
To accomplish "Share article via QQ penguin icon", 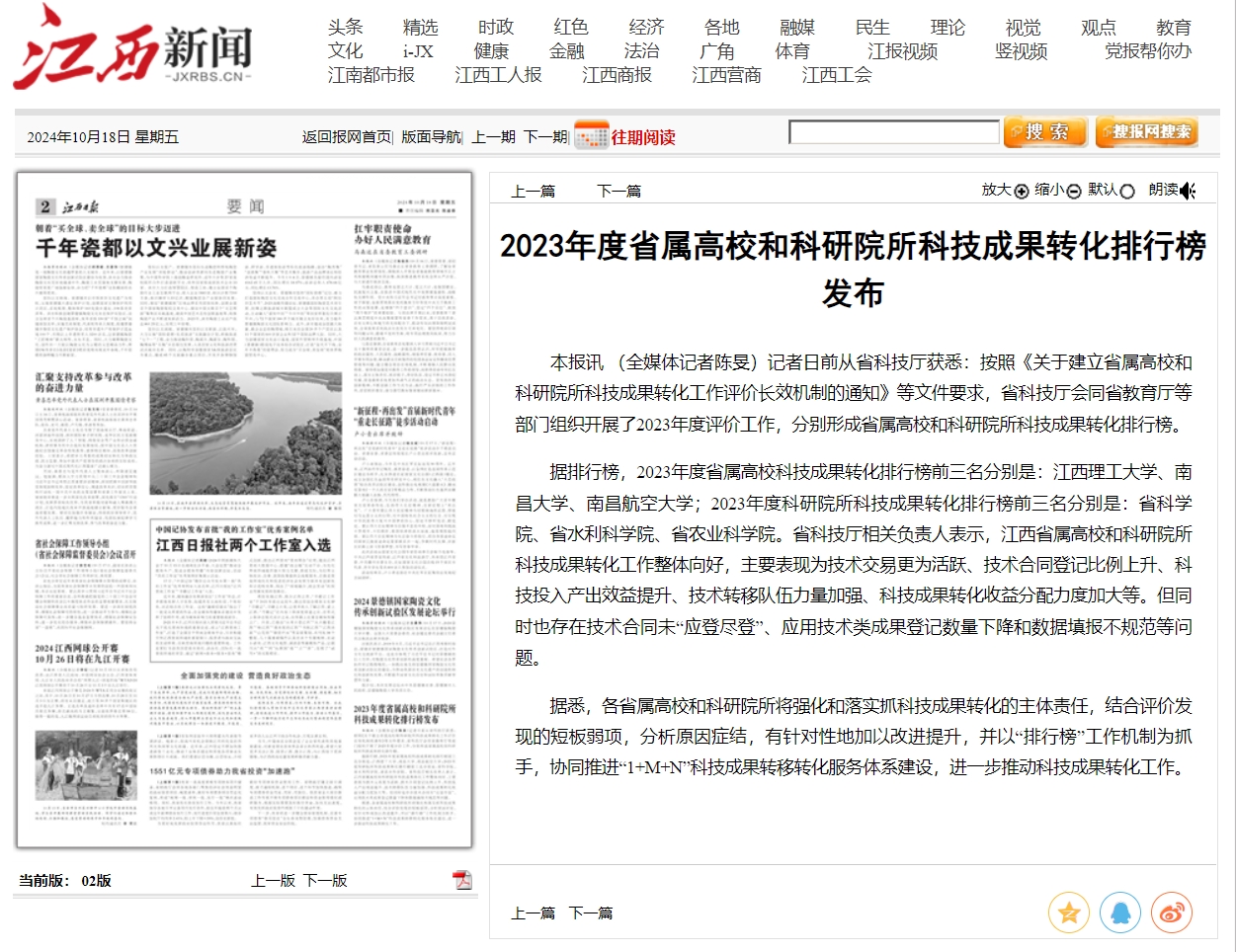I will click(x=1119, y=913).
